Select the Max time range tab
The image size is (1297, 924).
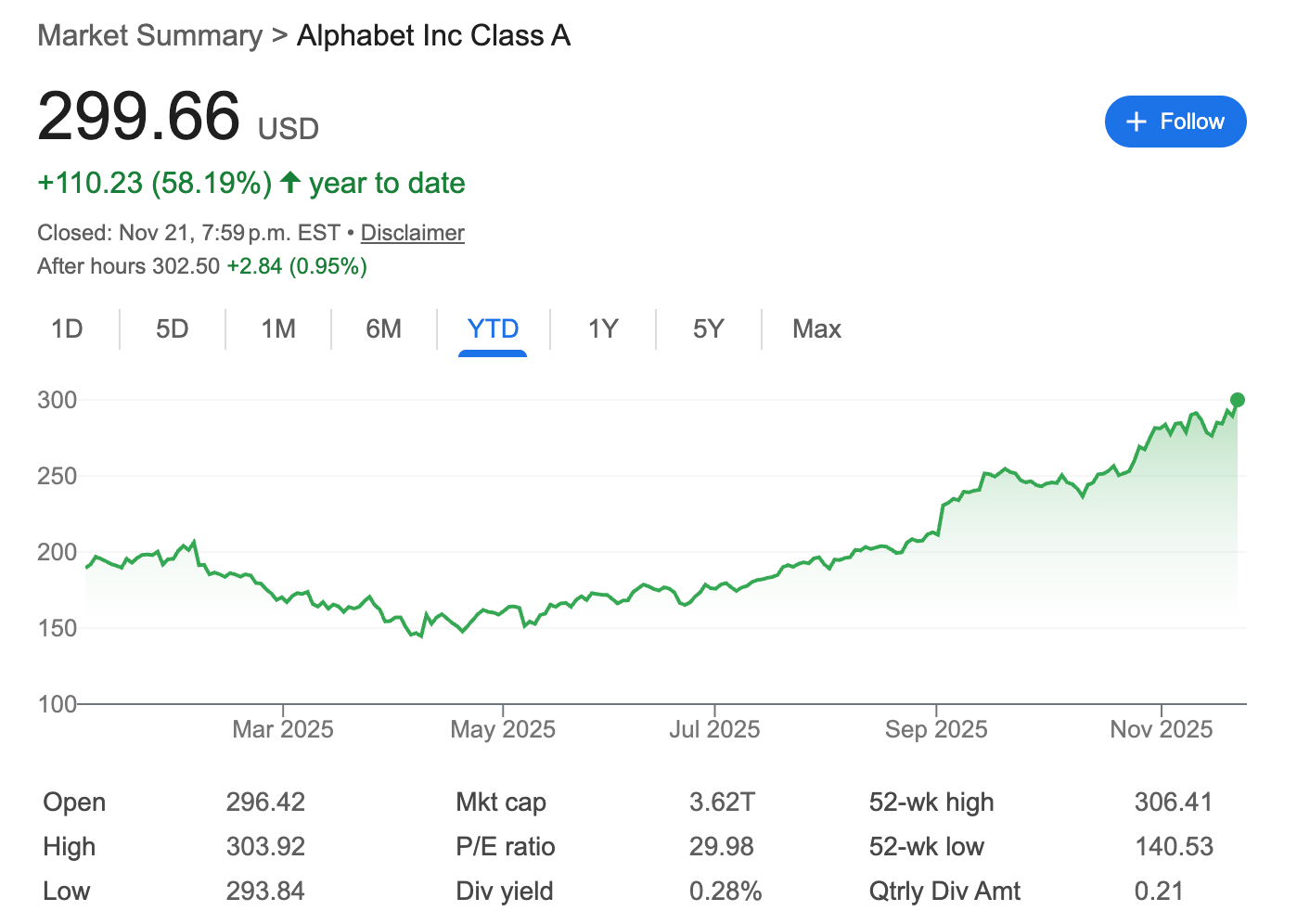pos(816,329)
